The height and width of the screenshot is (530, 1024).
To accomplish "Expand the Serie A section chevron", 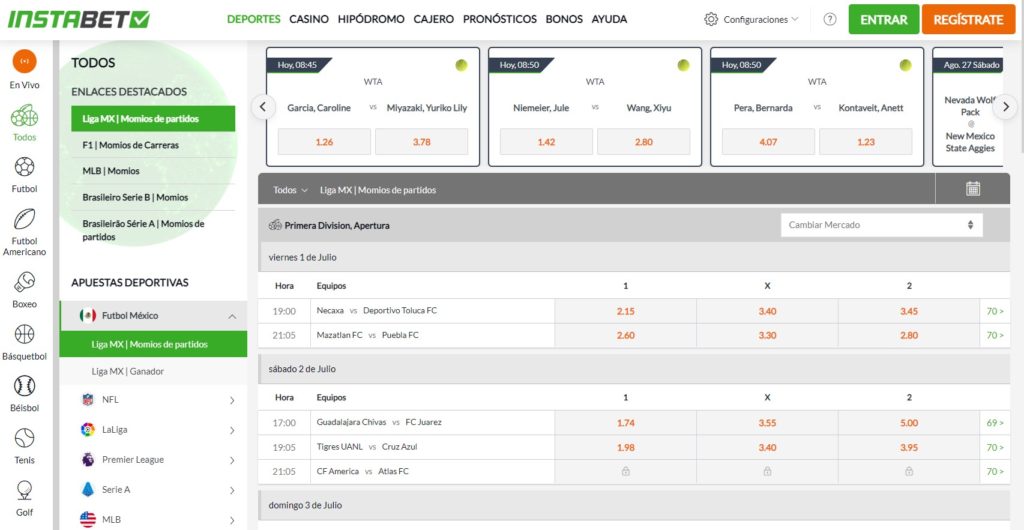I will coord(232,490).
